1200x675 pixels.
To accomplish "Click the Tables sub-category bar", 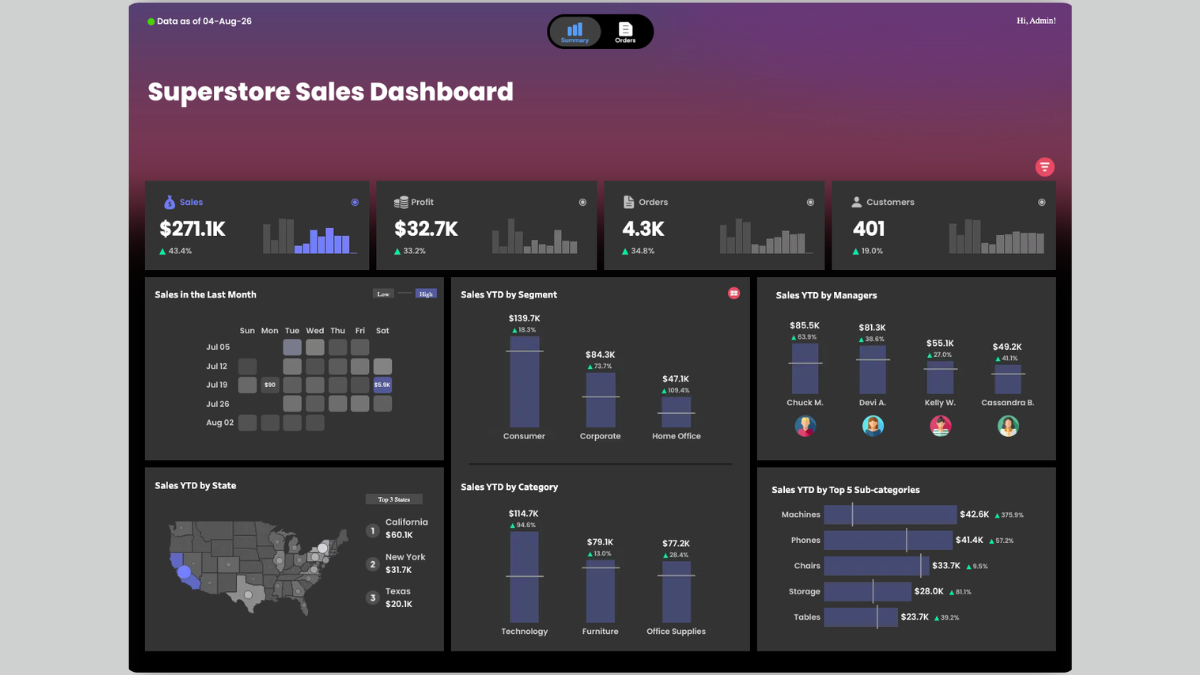I will (x=860, y=617).
